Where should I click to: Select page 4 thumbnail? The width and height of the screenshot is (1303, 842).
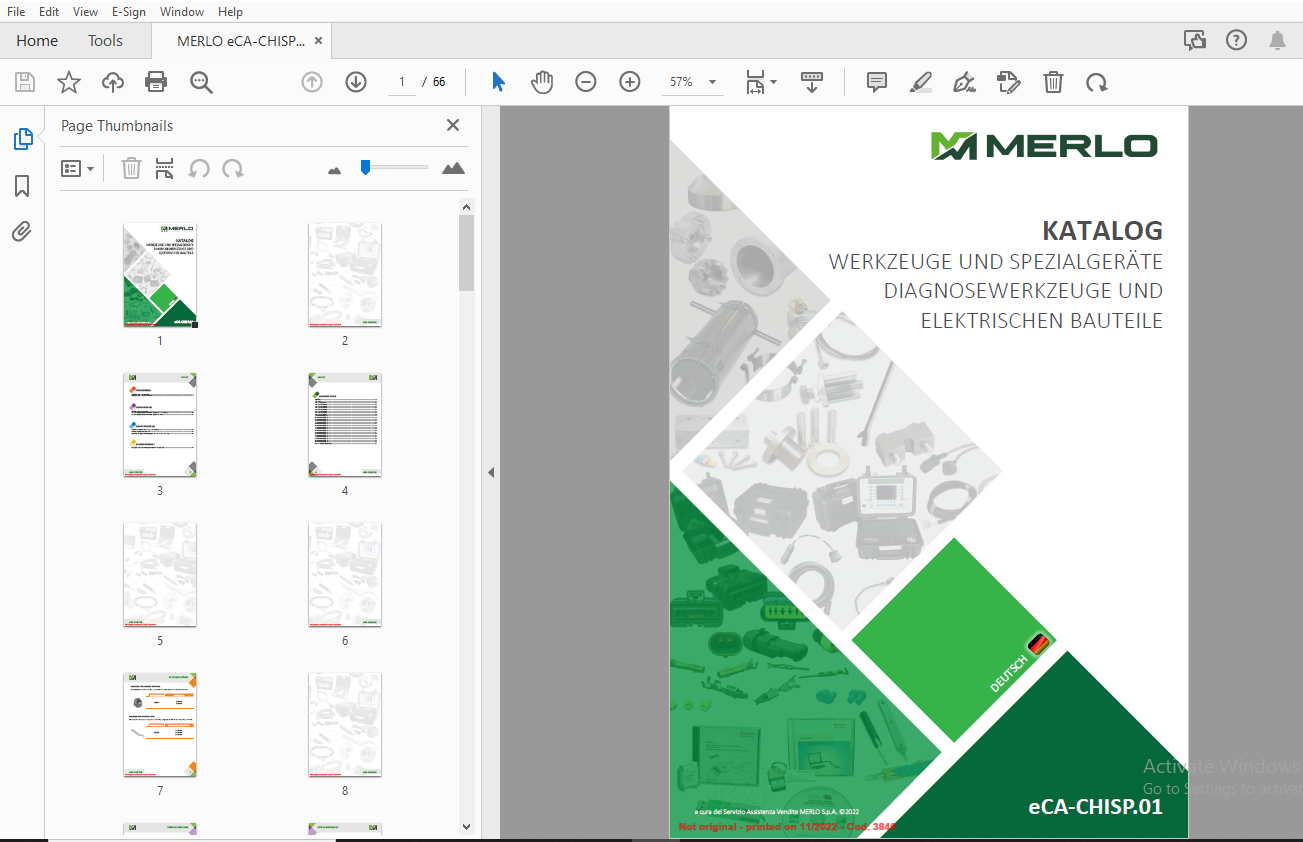(x=345, y=425)
